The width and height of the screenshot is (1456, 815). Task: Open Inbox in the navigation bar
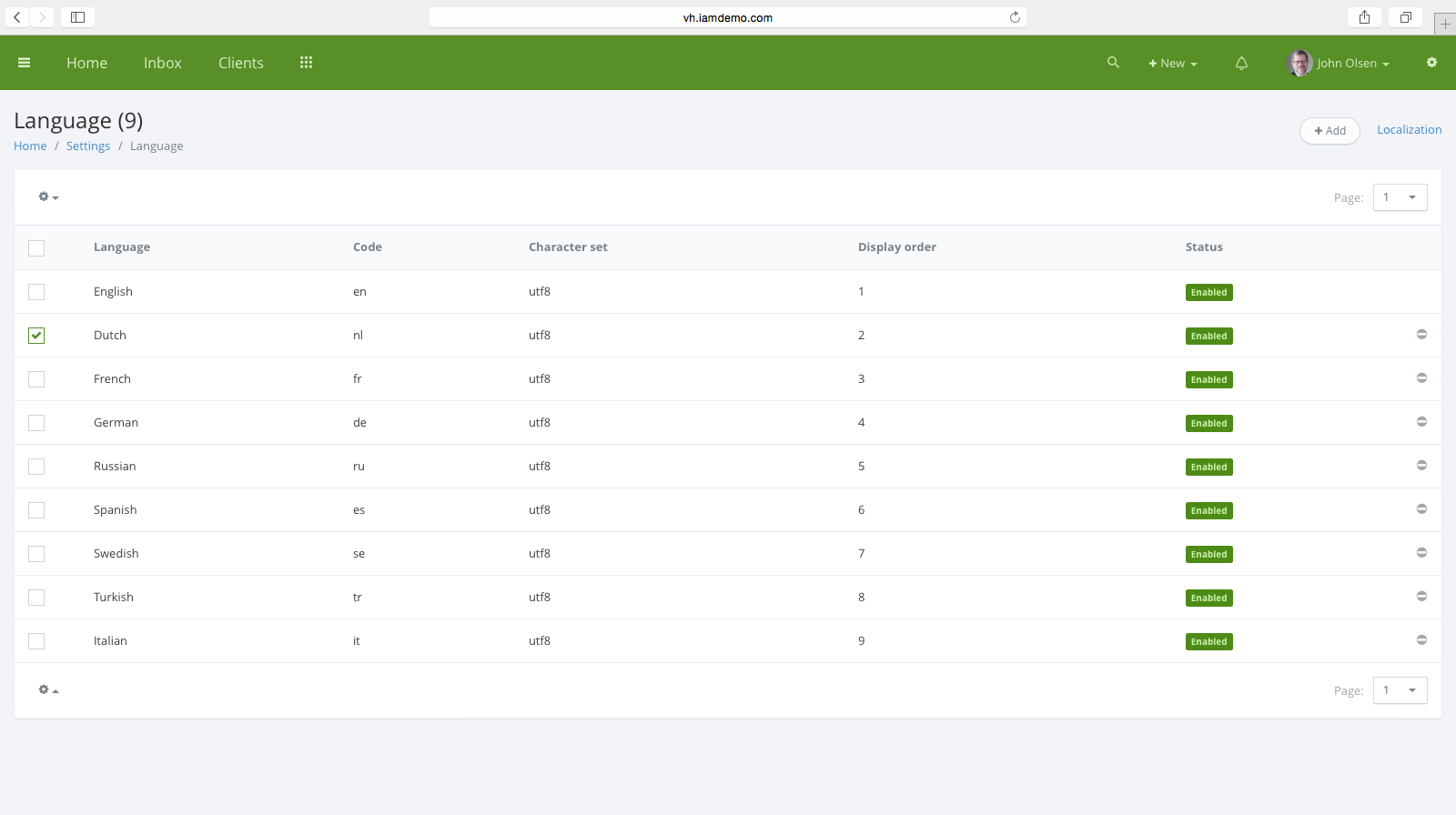pyautogui.click(x=163, y=63)
